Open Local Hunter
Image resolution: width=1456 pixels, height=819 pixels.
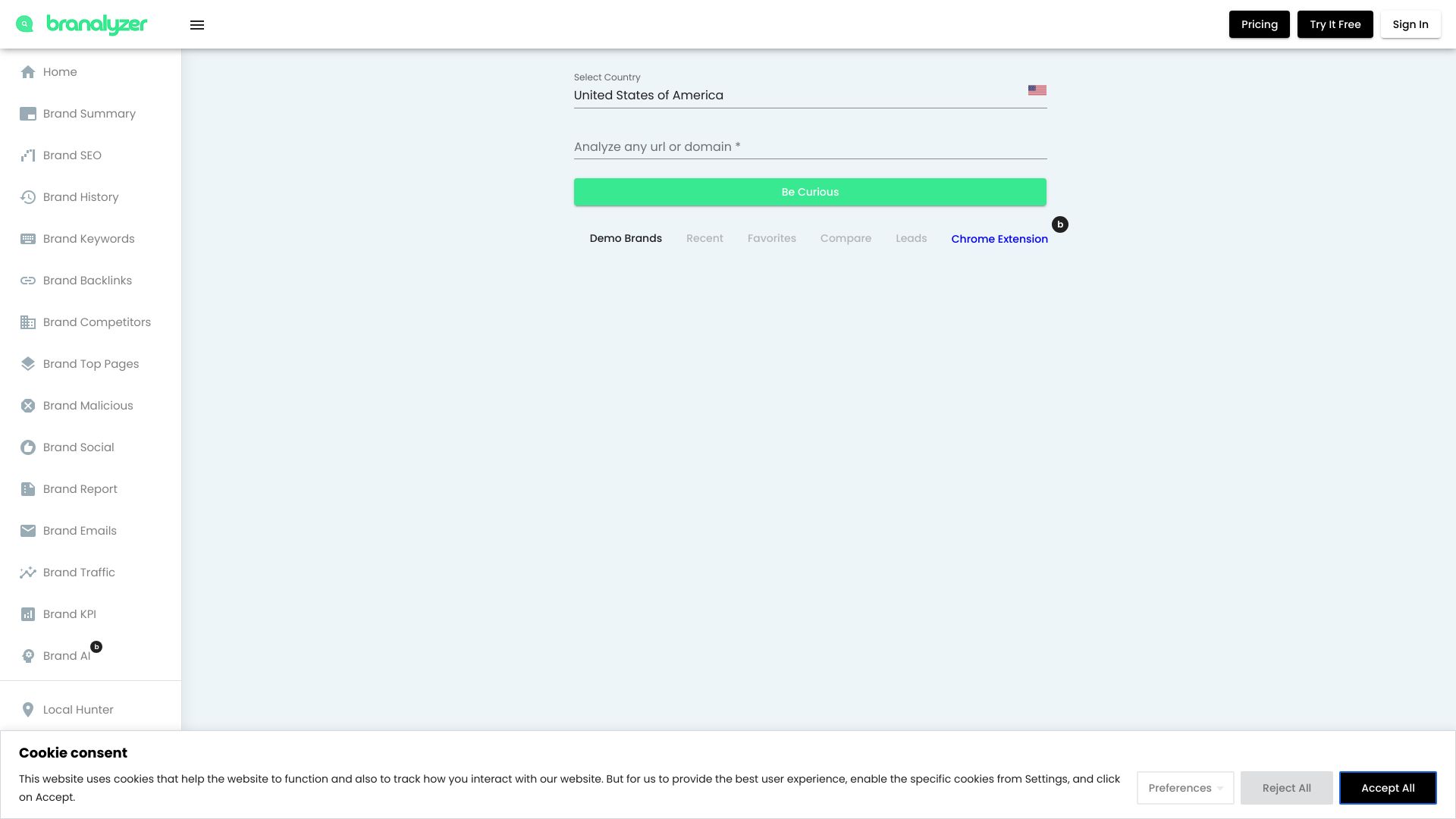tap(77, 709)
